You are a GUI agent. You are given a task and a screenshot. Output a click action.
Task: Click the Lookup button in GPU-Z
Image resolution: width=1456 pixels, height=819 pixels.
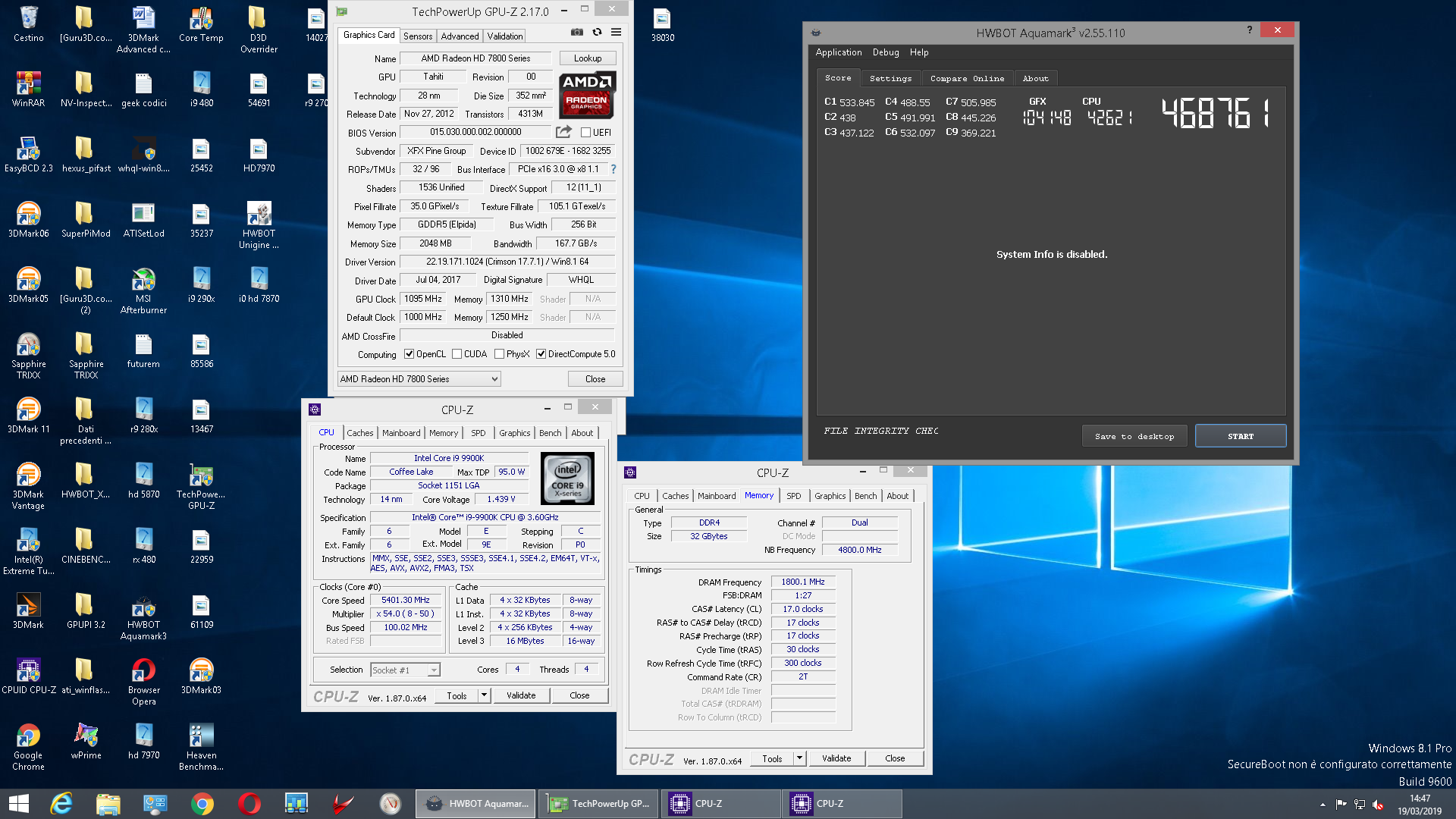(x=588, y=58)
